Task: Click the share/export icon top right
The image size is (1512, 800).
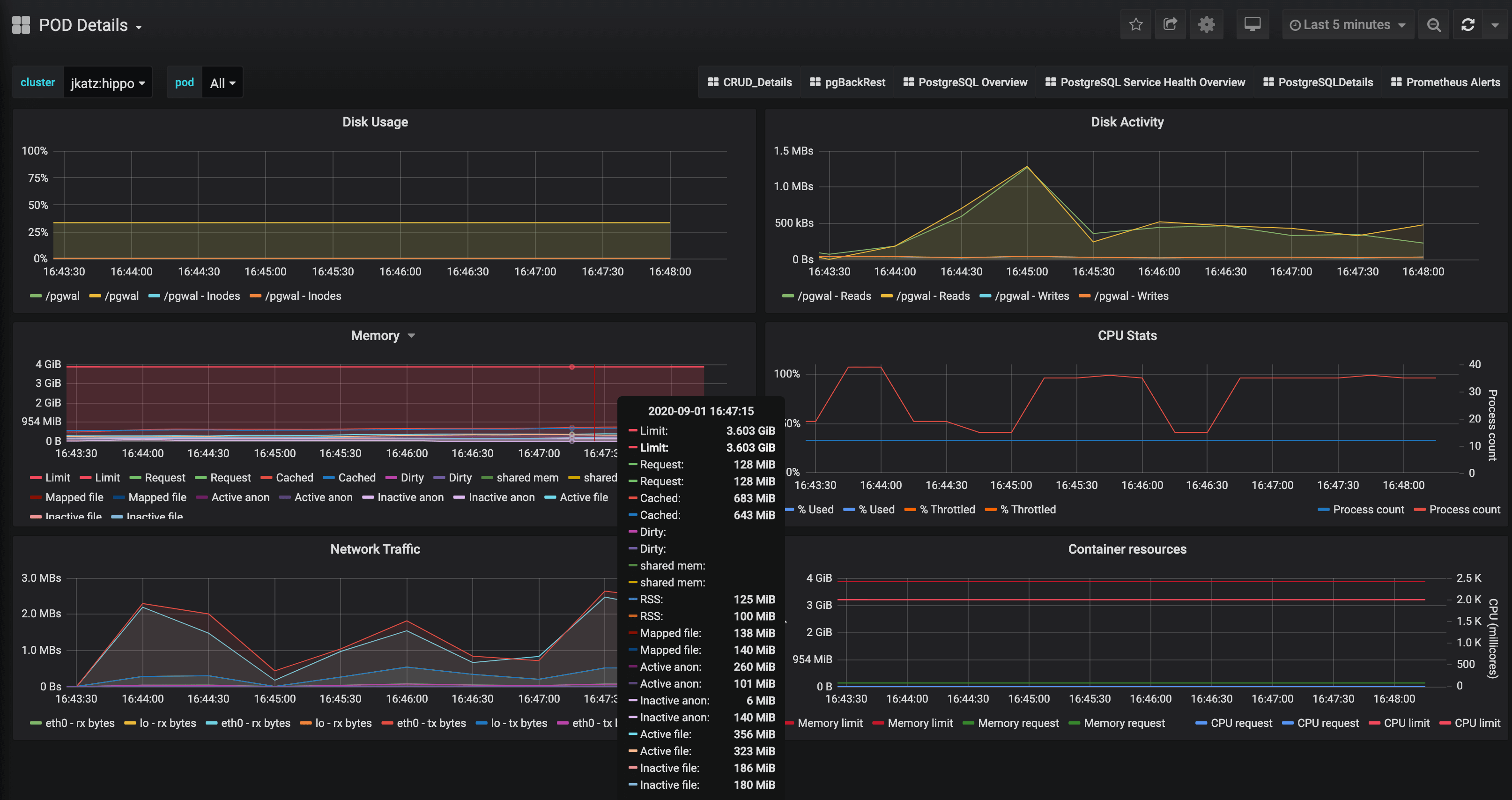Action: coord(1170,25)
